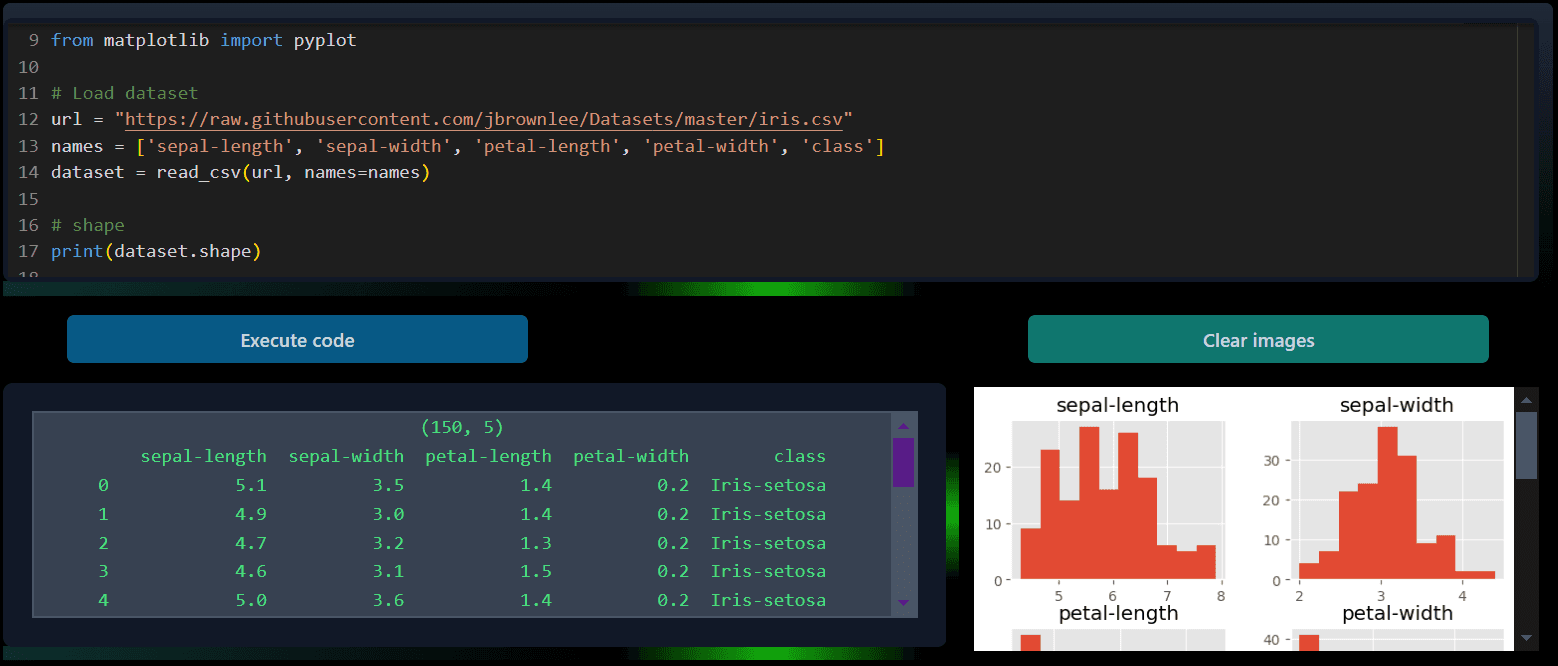Select the sepal-width histogram plot
Screen dimensions: 1558x666
tap(1397, 500)
